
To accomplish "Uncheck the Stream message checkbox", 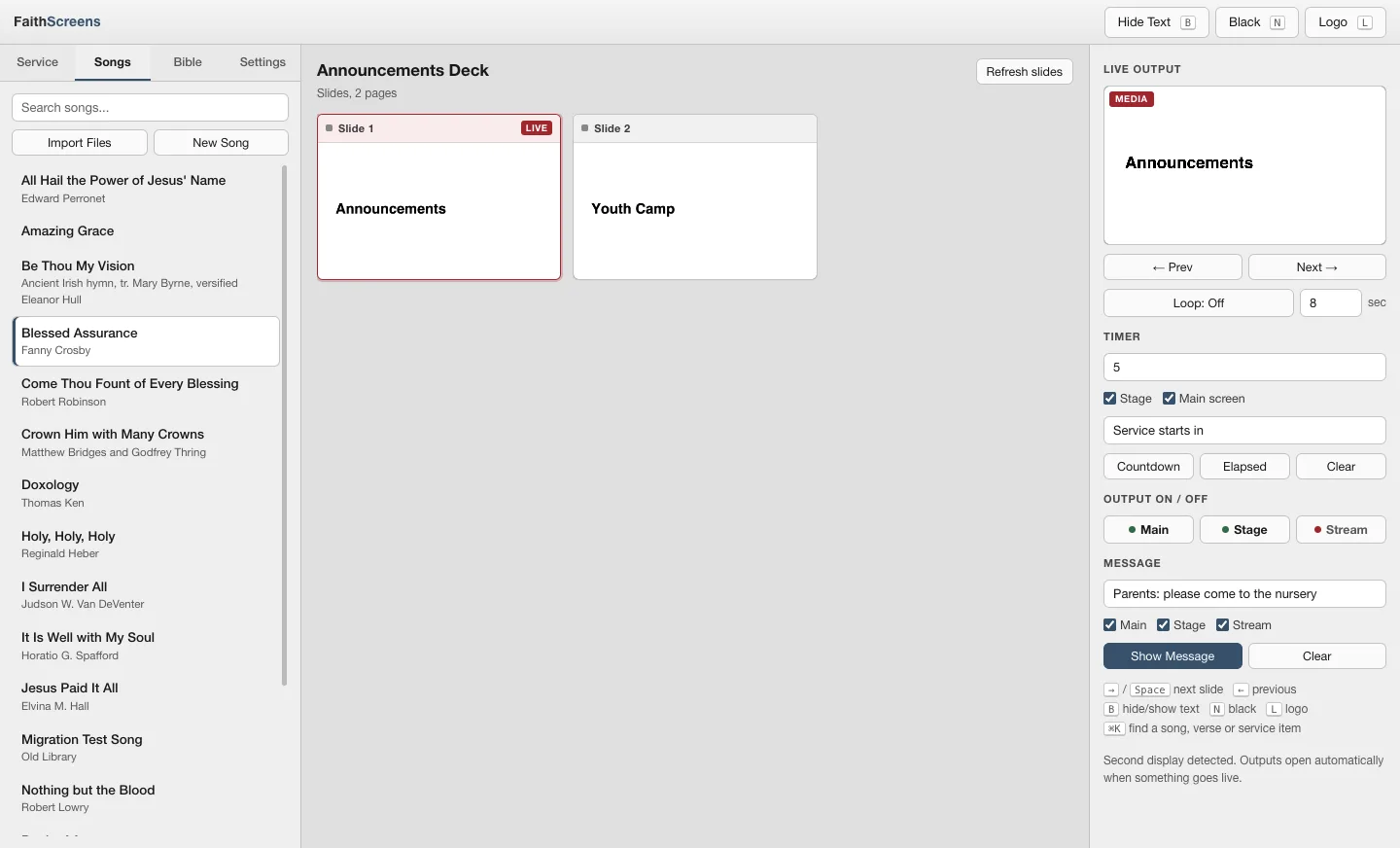I will [1222, 625].
